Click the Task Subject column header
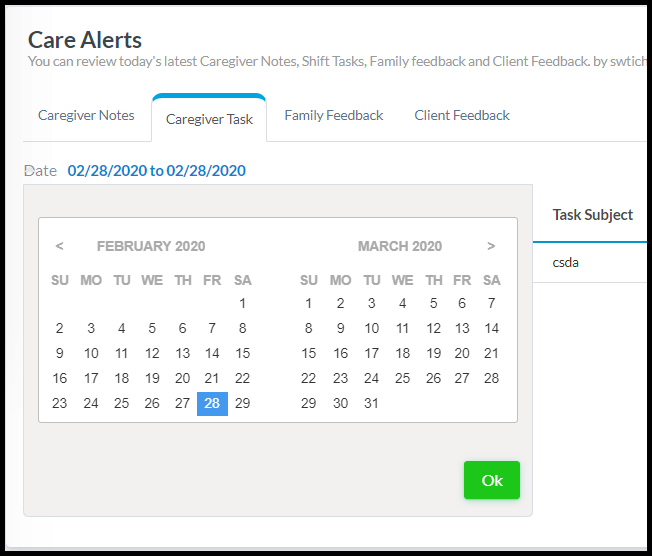 [x=592, y=215]
